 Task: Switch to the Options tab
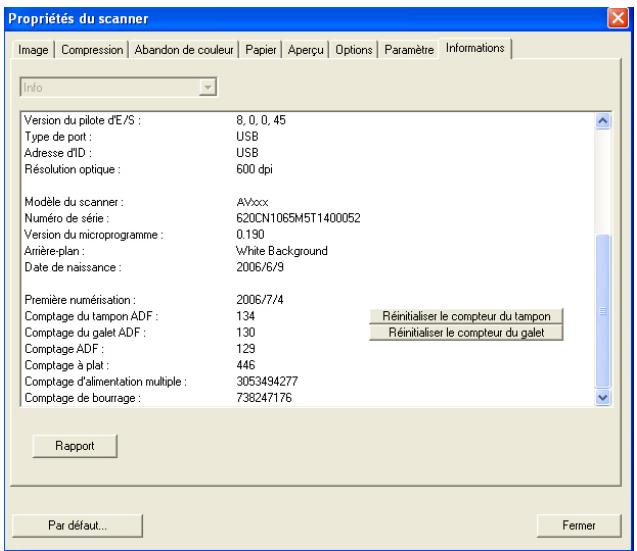click(x=353, y=50)
